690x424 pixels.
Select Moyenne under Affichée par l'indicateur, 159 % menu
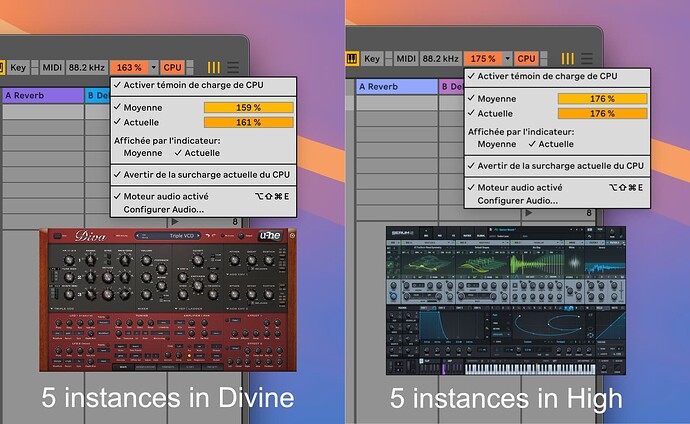pyautogui.click(x=143, y=153)
